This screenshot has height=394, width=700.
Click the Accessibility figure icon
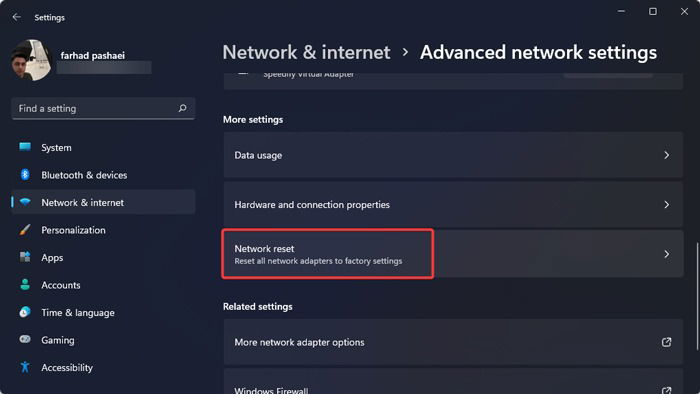point(25,367)
